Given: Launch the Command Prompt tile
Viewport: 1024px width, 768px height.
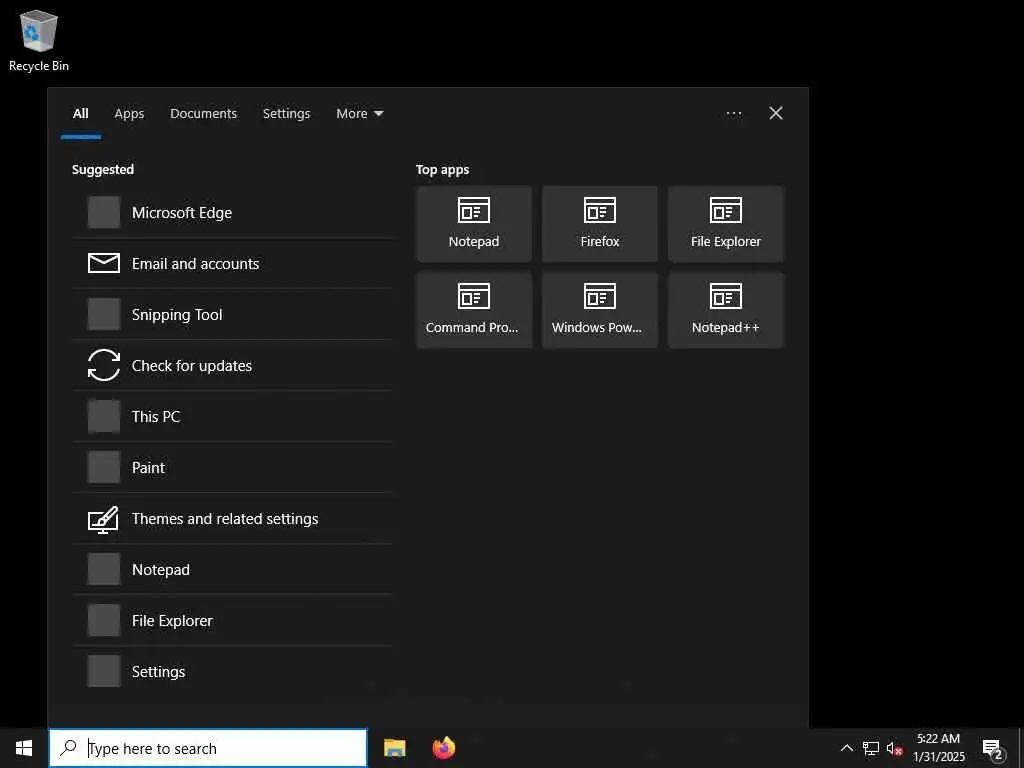Looking at the screenshot, I should 473,310.
